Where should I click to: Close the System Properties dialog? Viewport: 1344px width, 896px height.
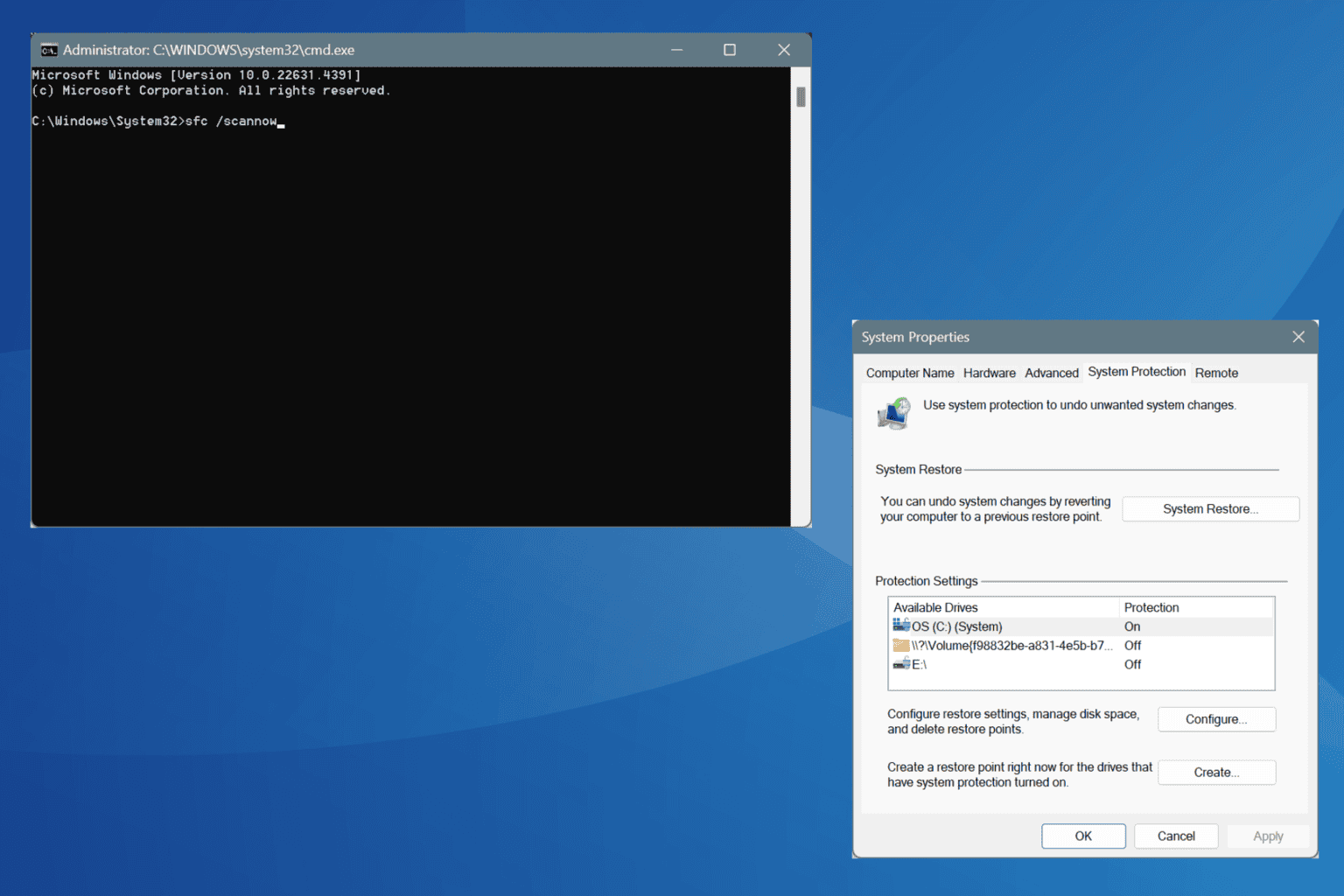click(x=1298, y=337)
